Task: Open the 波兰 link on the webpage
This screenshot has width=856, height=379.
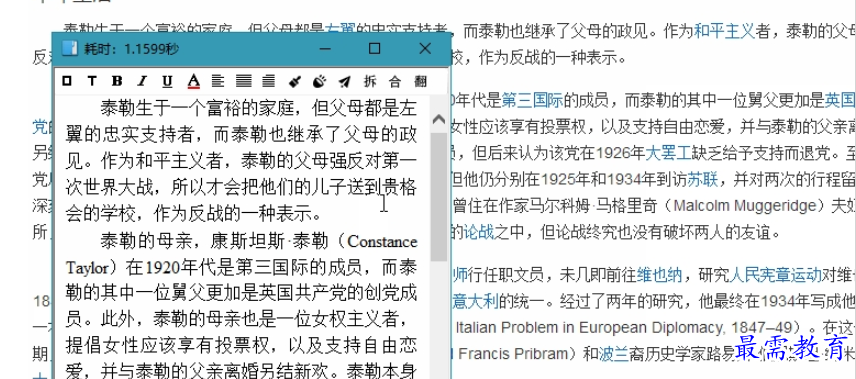Action: [614, 354]
